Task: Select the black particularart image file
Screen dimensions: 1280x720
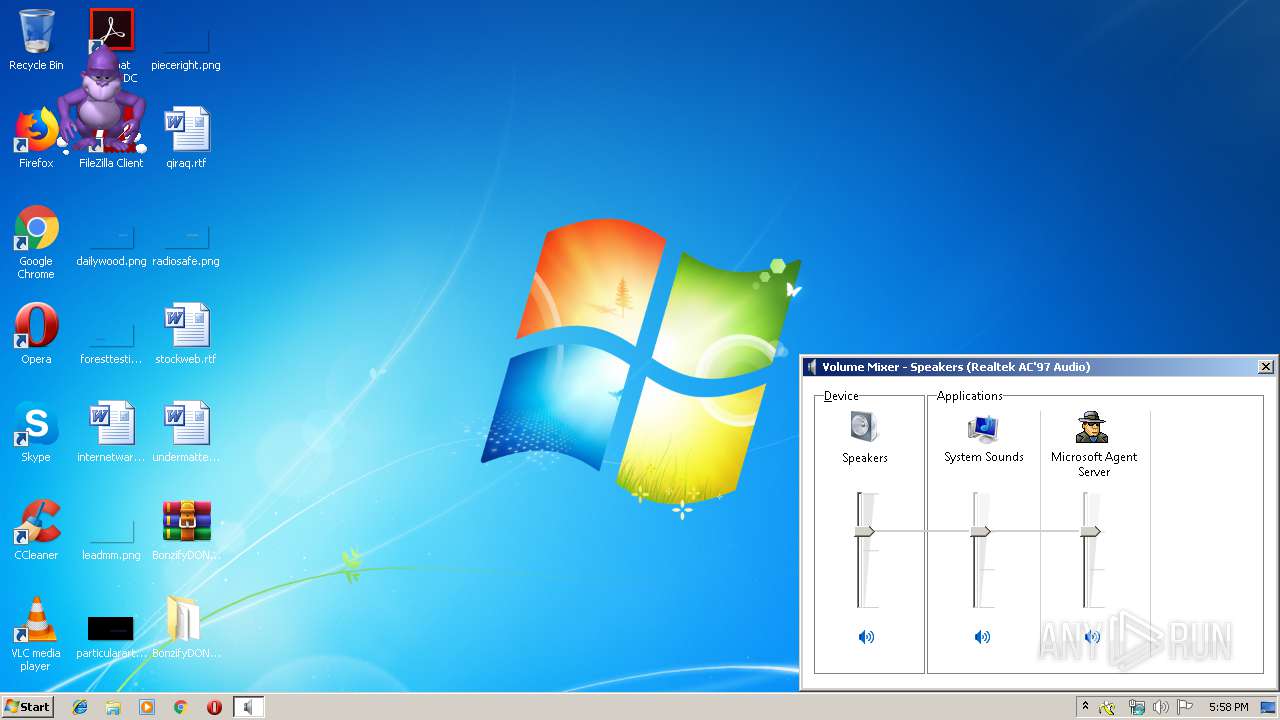Action: pos(111,636)
